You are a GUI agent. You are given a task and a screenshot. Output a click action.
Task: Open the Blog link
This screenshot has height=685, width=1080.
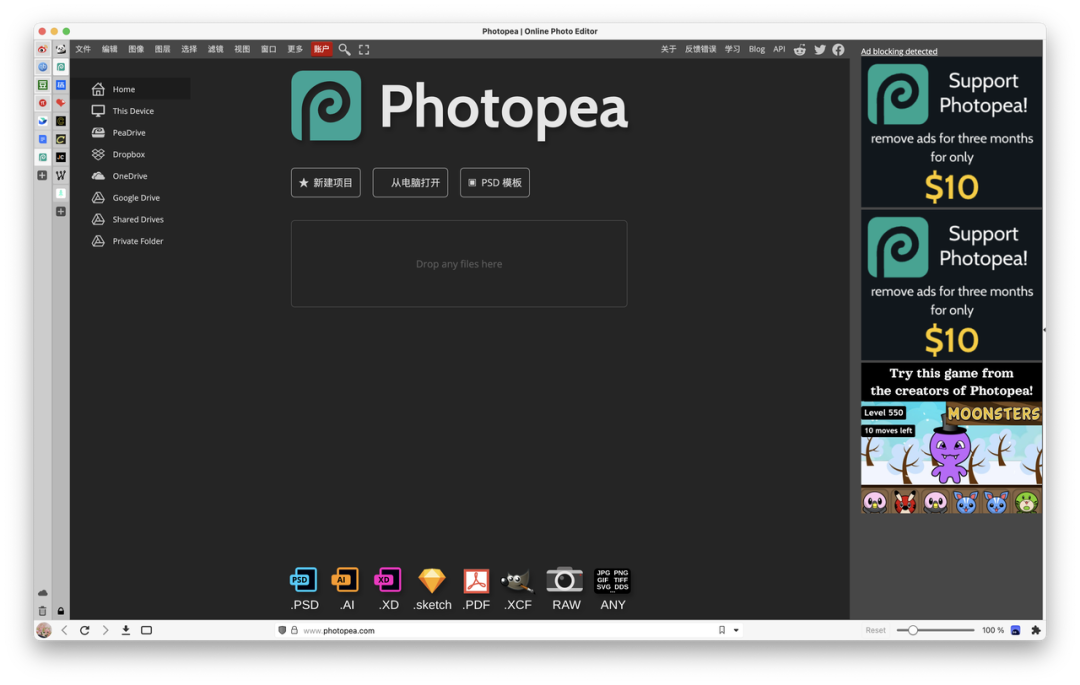[x=757, y=50]
